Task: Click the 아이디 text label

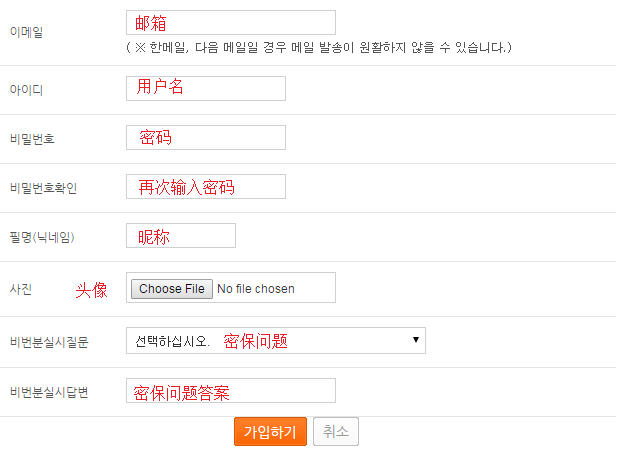Action: (25, 90)
